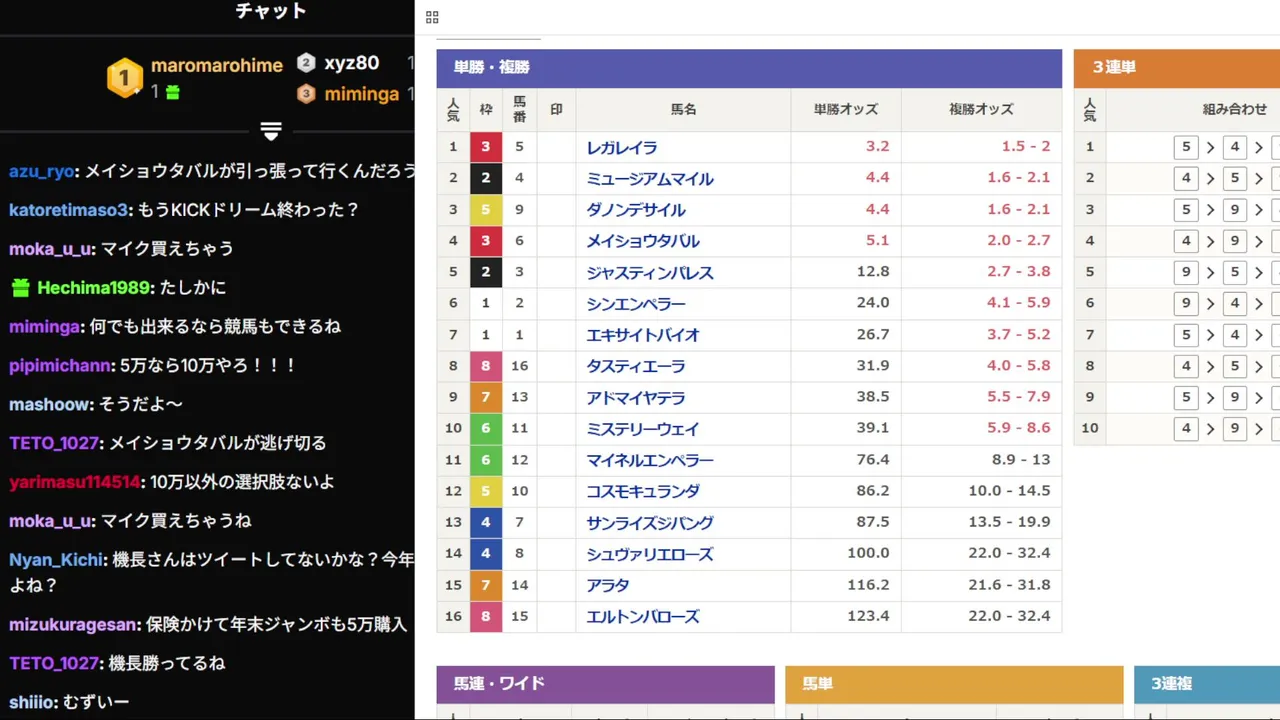Click the green subscriber badge beside Hechima1989
The height and width of the screenshot is (720, 1280).
(20, 288)
